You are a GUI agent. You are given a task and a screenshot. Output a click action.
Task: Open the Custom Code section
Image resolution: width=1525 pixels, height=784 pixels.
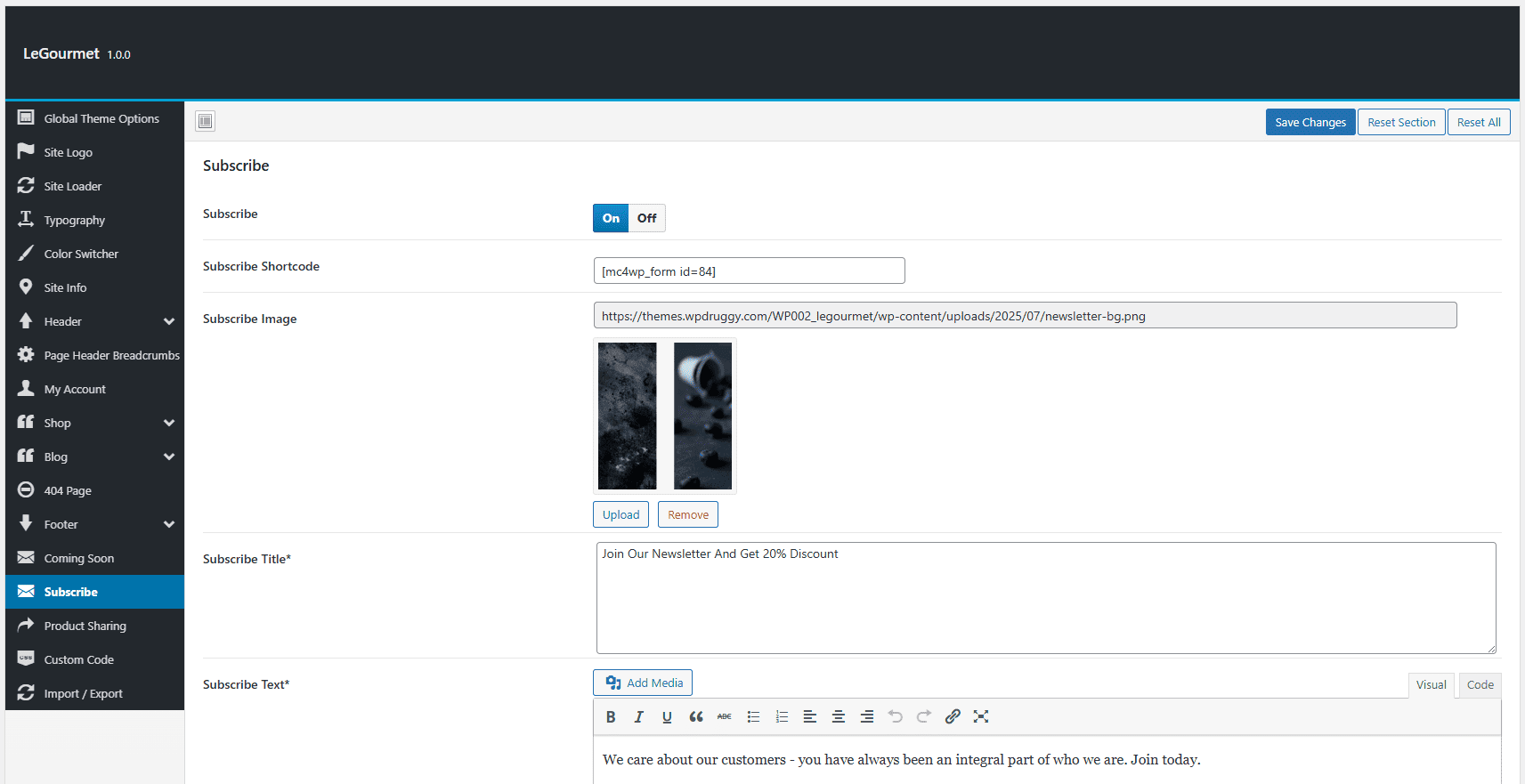(x=94, y=659)
